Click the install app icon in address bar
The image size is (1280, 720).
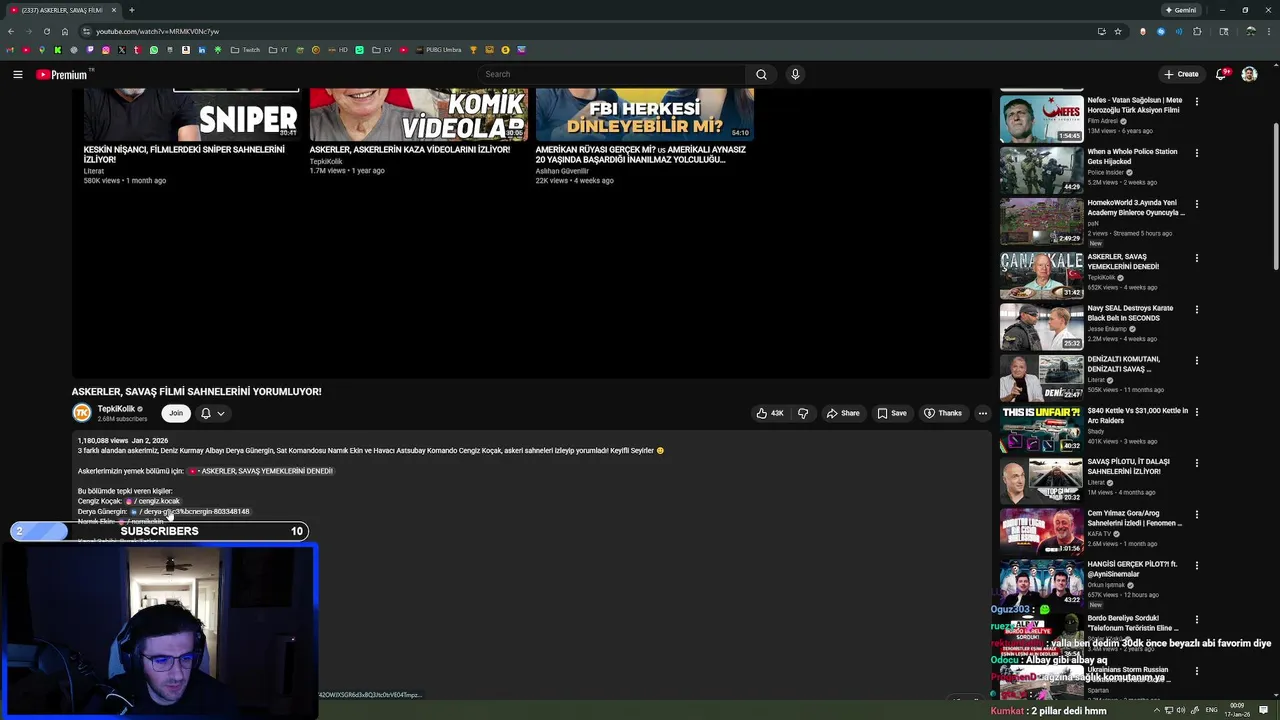pos(1101,31)
